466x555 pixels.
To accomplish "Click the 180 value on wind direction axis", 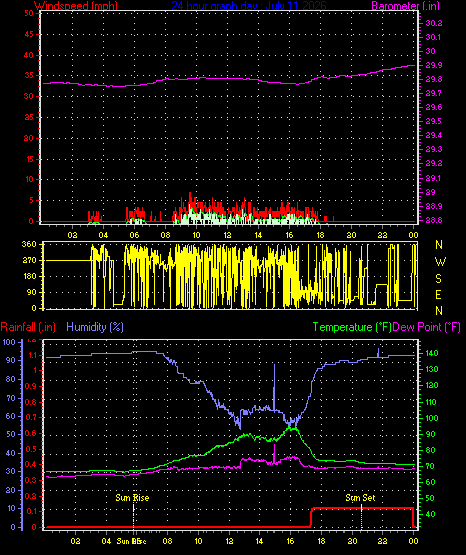I will (29, 276).
